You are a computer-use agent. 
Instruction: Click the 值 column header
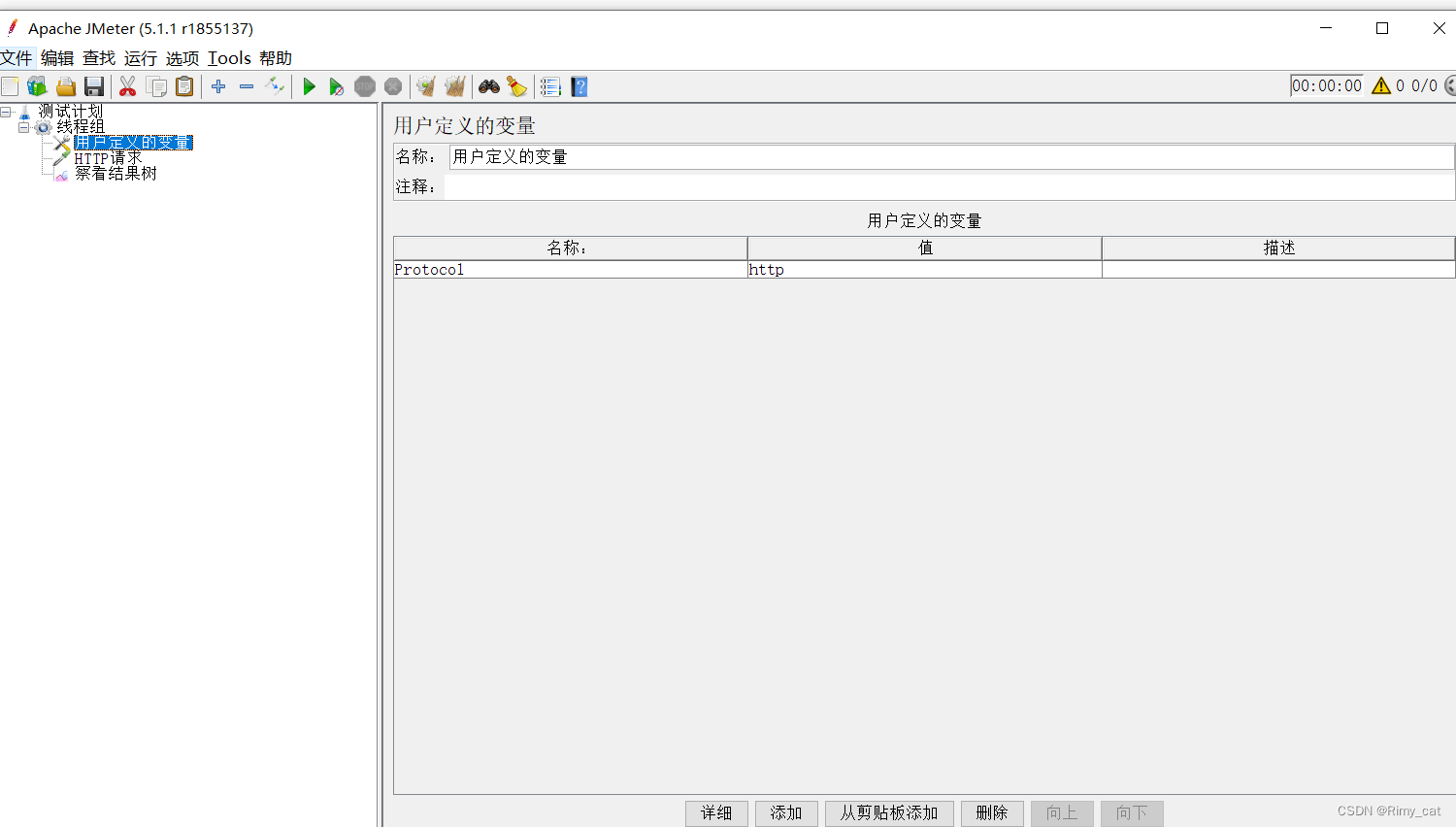coord(924,248)
